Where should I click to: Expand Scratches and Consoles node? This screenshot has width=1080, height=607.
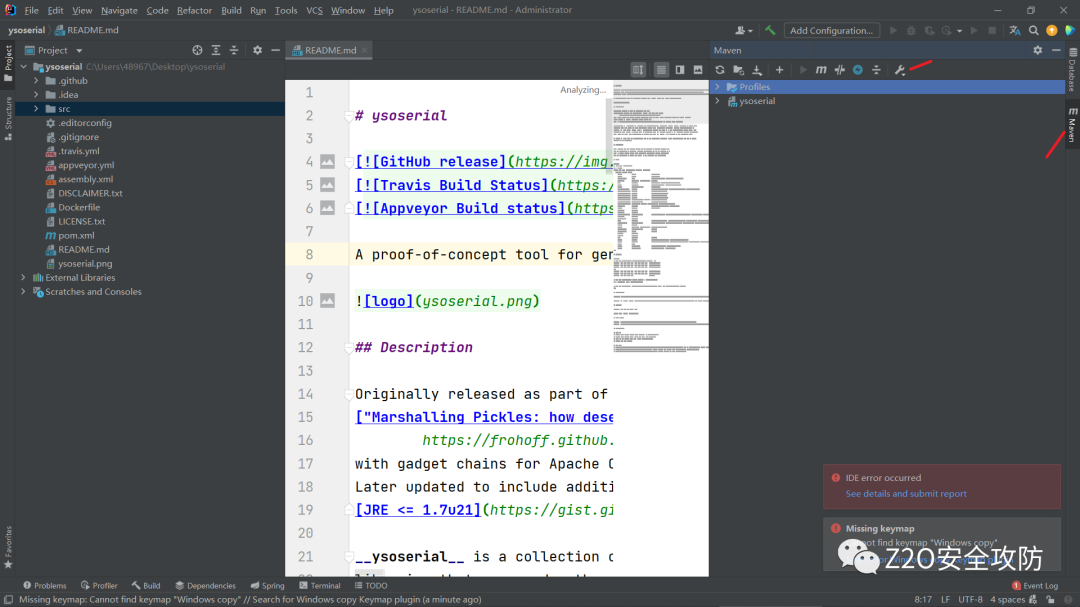point(23,291)
